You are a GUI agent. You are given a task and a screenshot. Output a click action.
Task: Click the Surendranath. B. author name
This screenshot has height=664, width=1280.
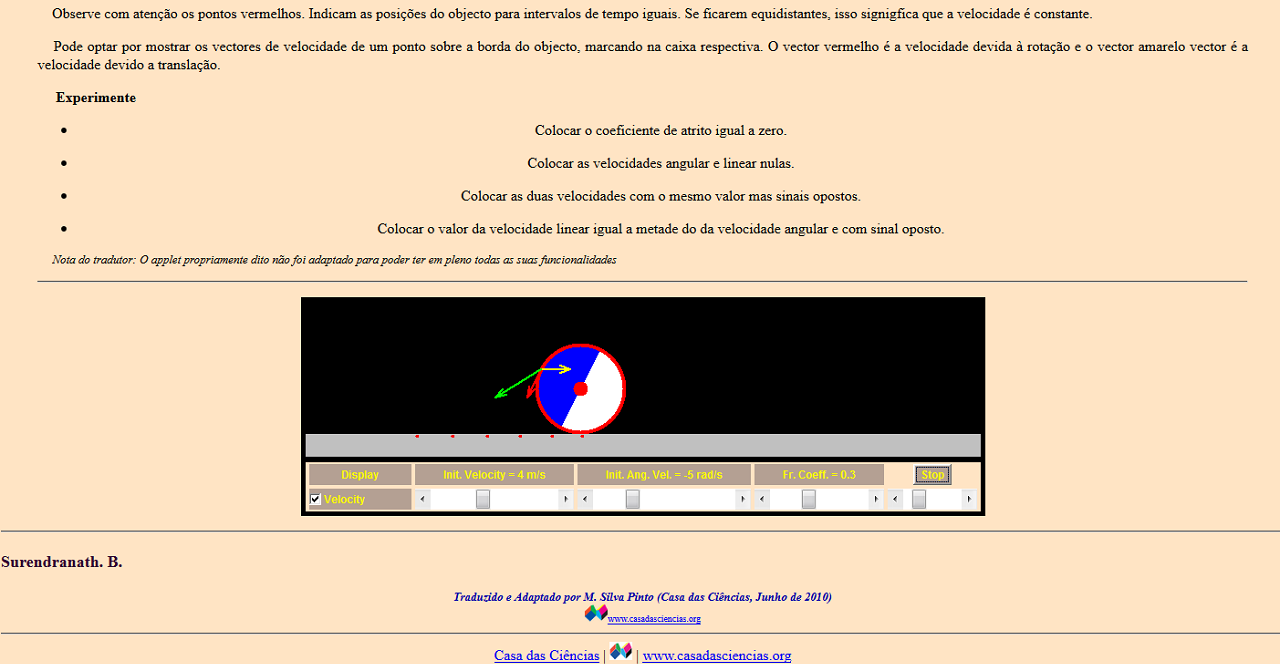point(62,562)
